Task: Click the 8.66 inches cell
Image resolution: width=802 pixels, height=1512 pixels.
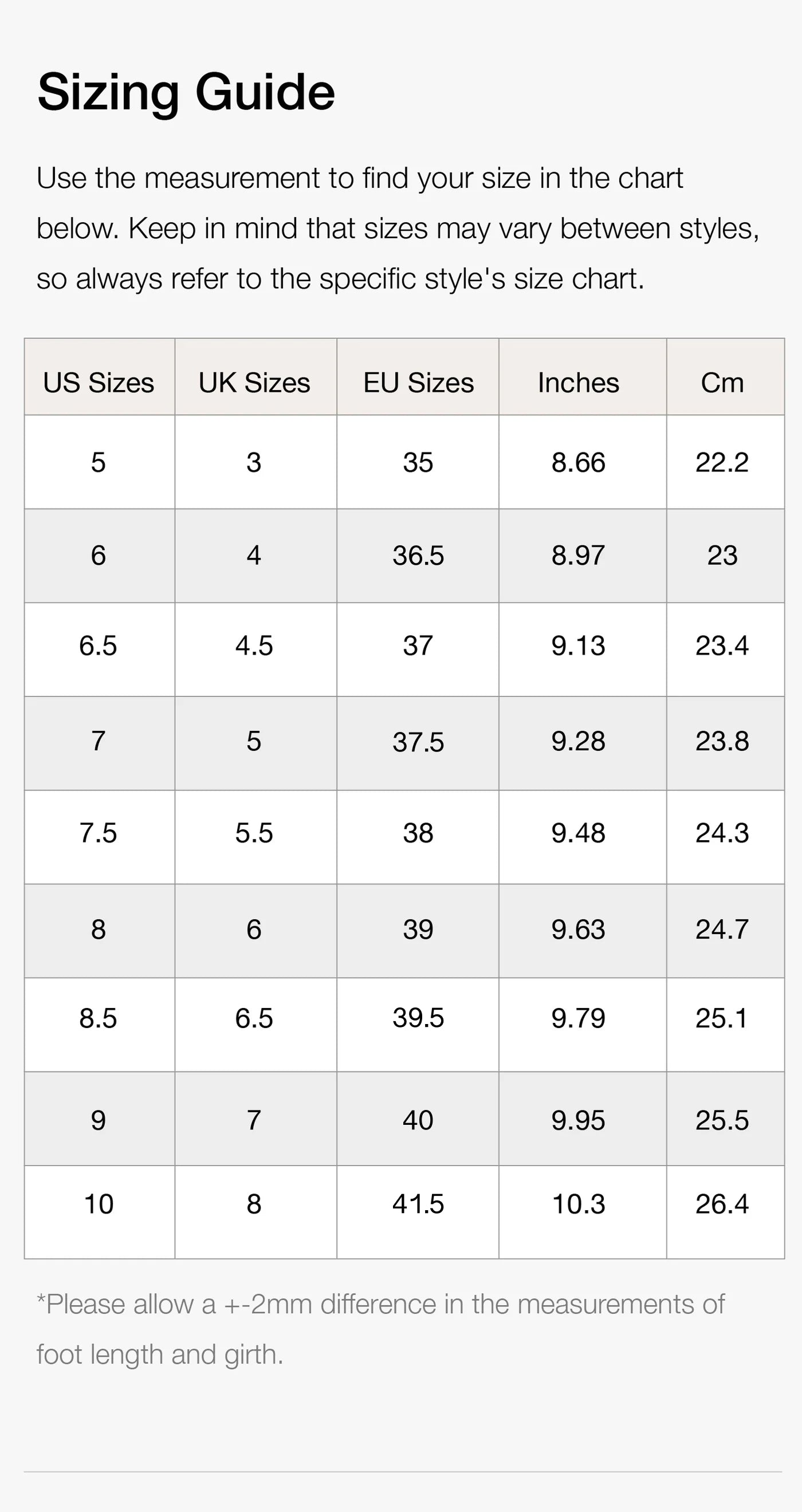Action: click(x=579, y=463)
